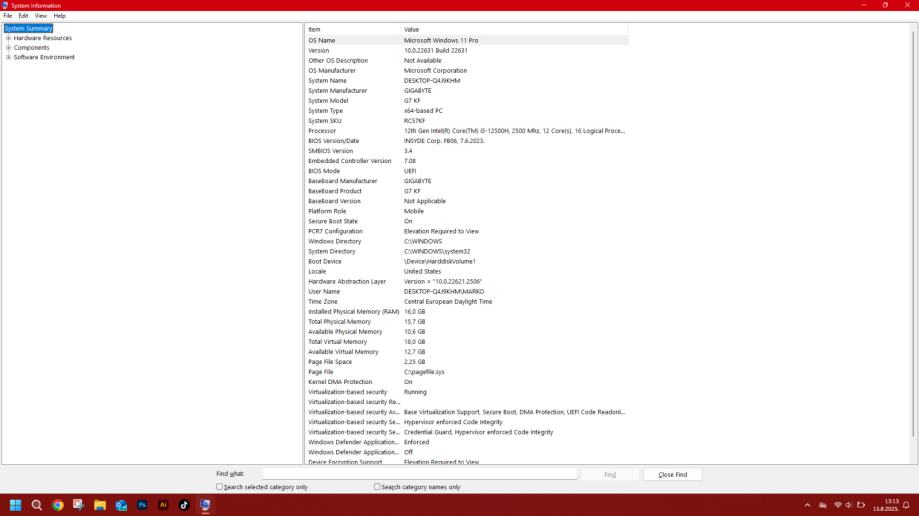Expand the Software Environment node
This screenshot has width=919, height=516.
tap(8, 57)
